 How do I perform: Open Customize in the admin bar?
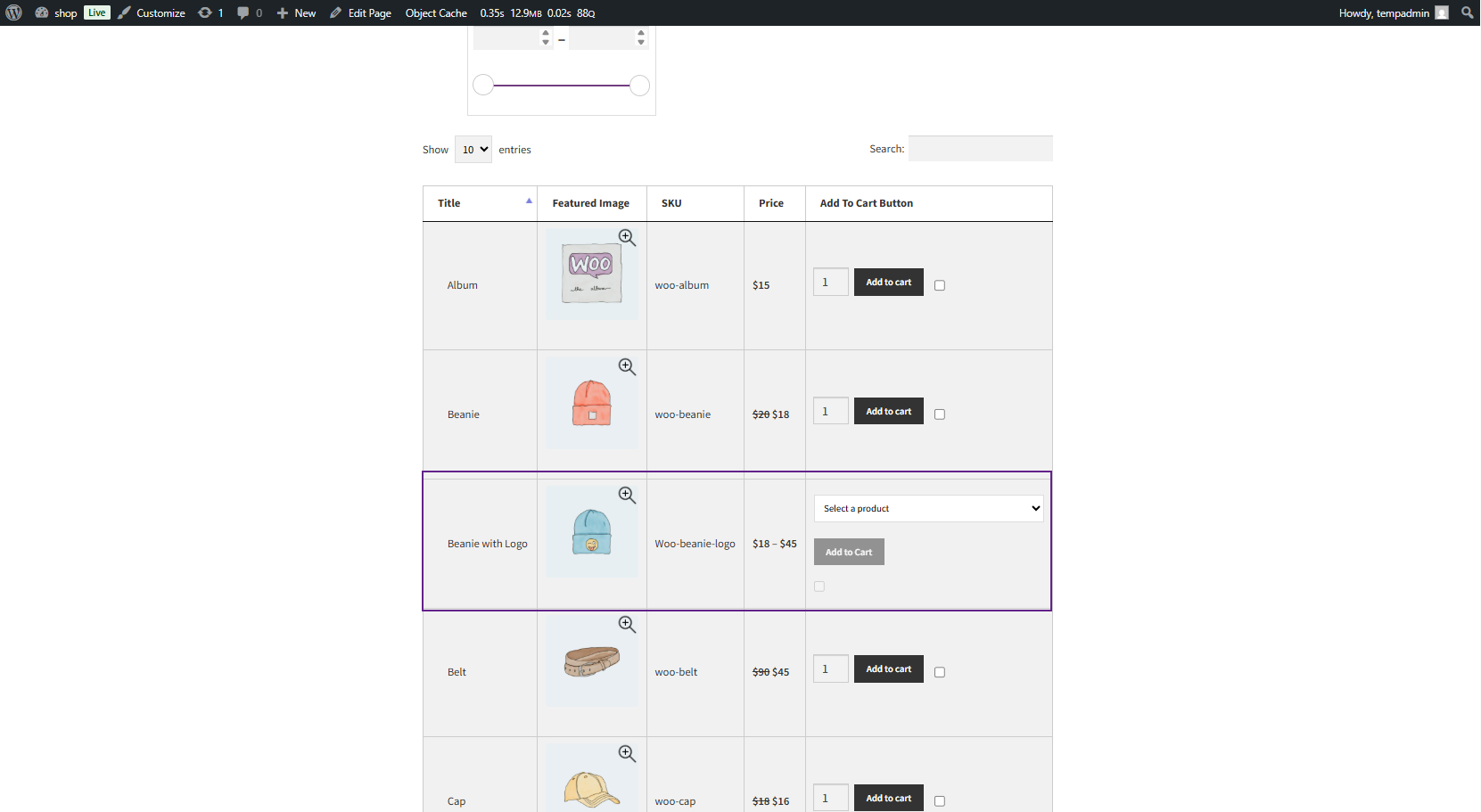(x=152, y=12)
